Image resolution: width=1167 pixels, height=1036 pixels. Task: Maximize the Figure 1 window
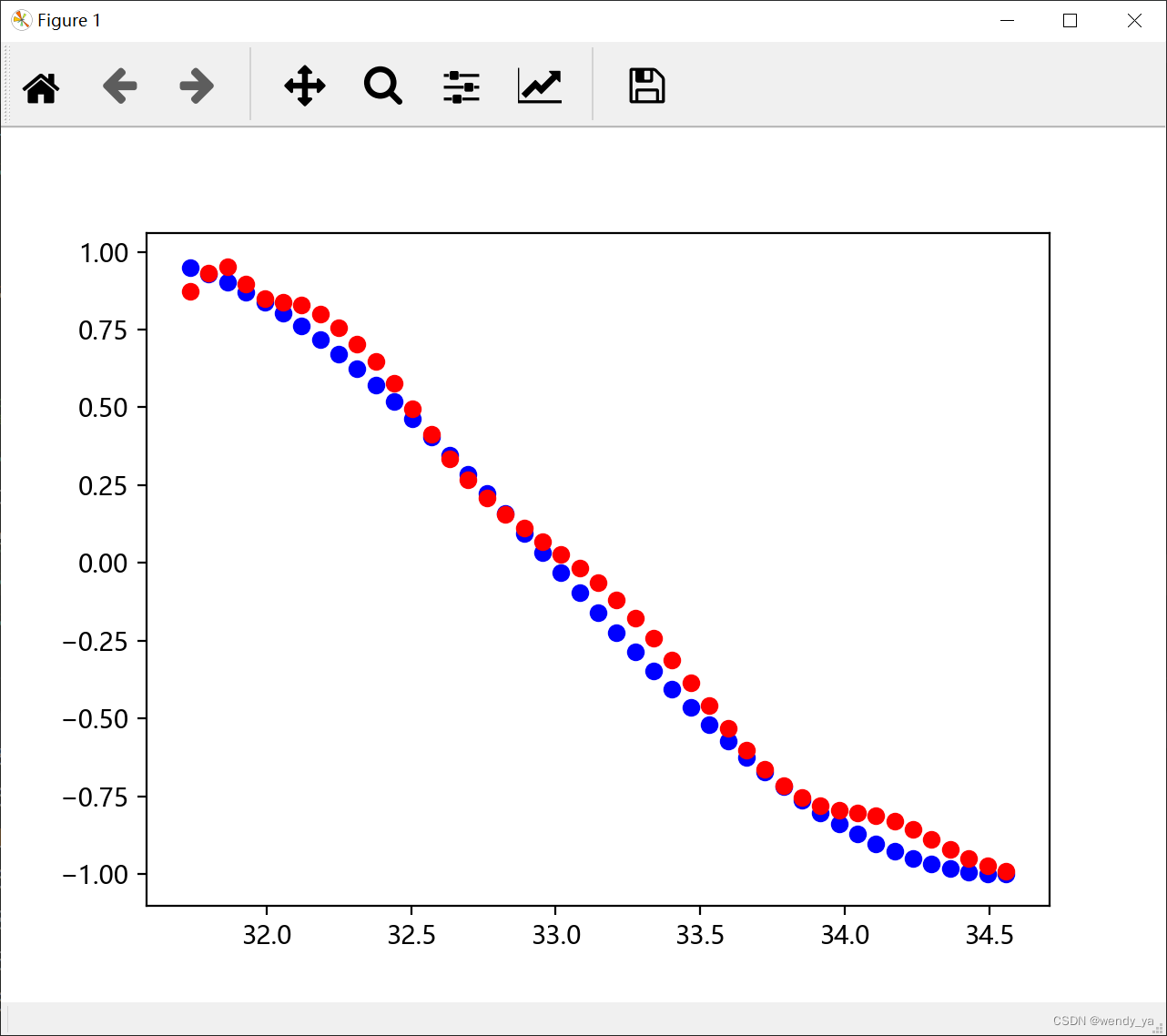coord(1071,20)
